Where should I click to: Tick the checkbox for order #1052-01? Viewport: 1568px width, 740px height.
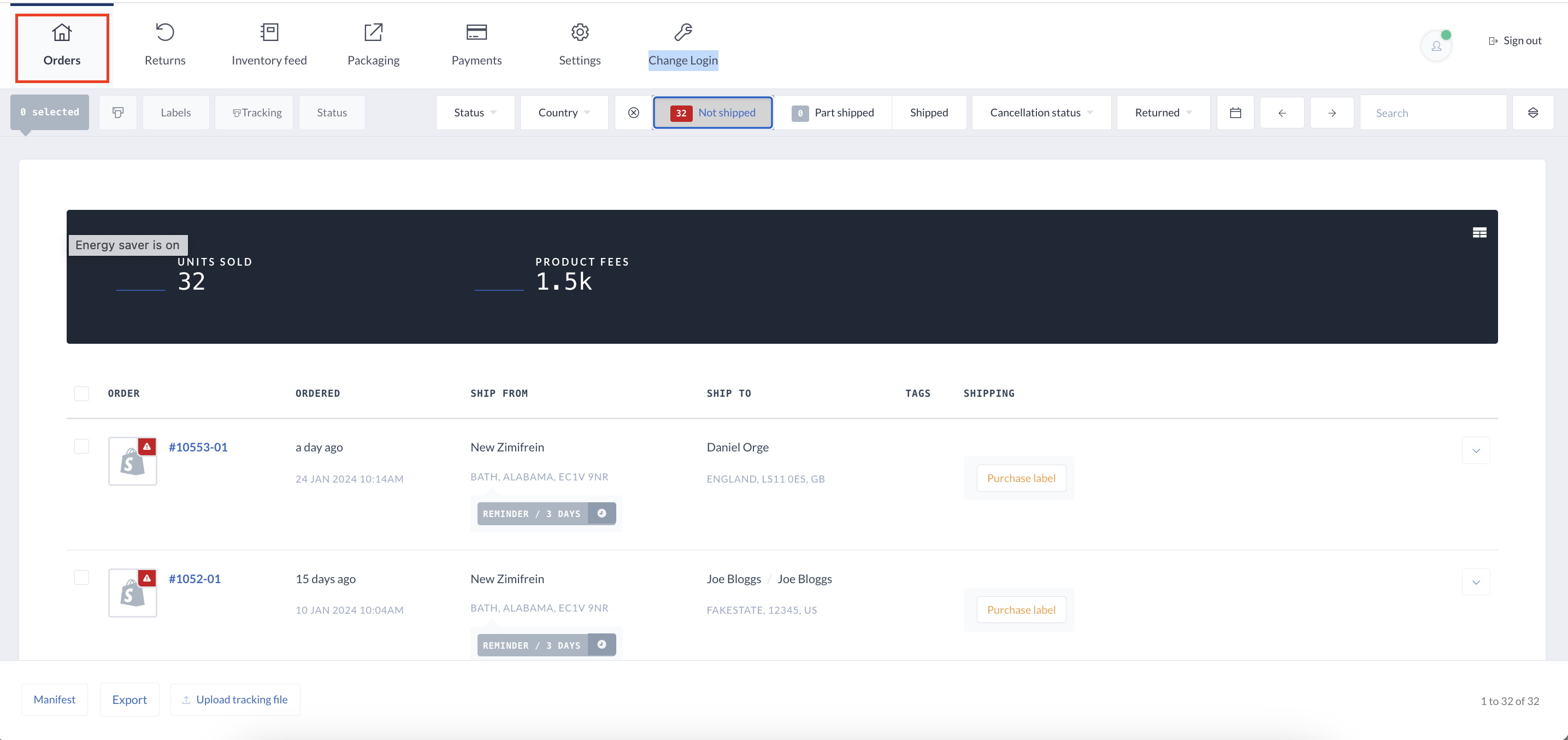pos(81,577)
